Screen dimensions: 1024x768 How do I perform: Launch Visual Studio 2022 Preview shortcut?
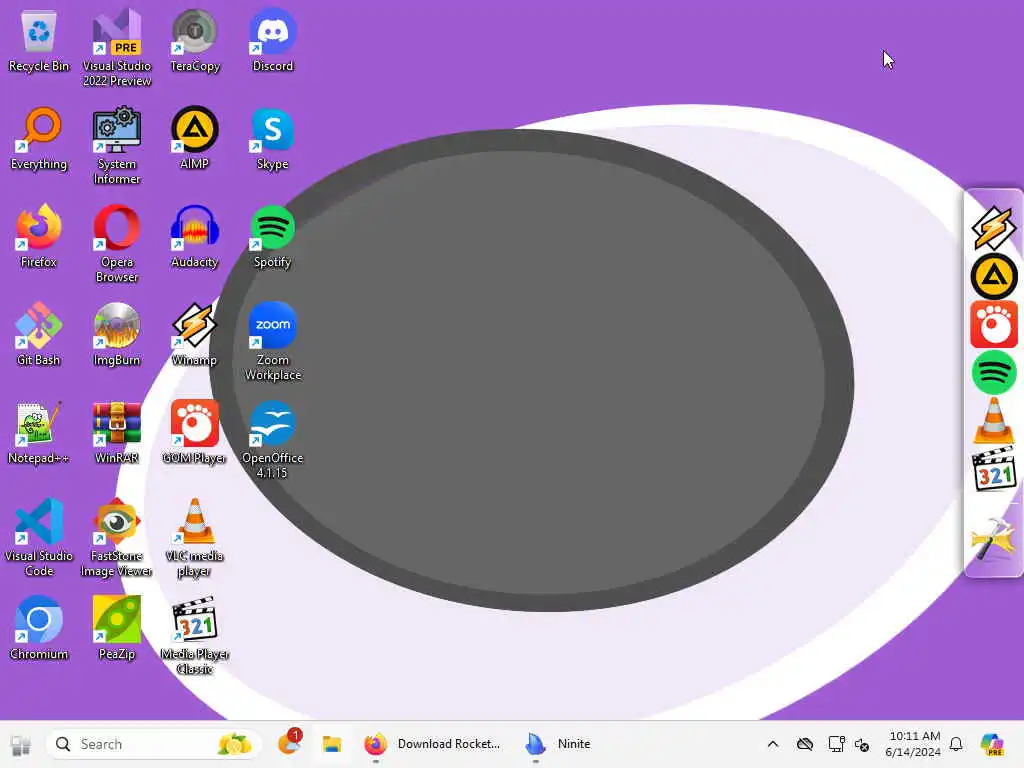(117, 48)
